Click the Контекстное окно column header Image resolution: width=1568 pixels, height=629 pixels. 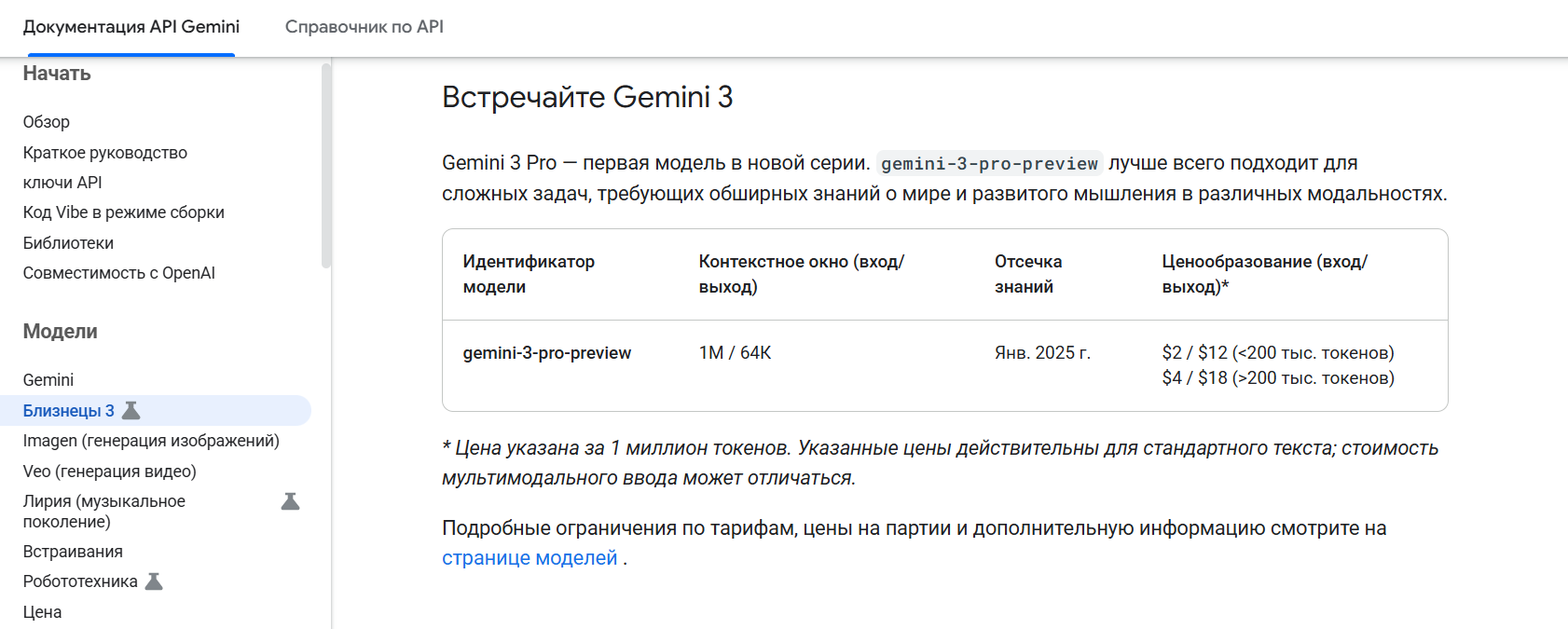pyautogui.click(x=802, y=274)
